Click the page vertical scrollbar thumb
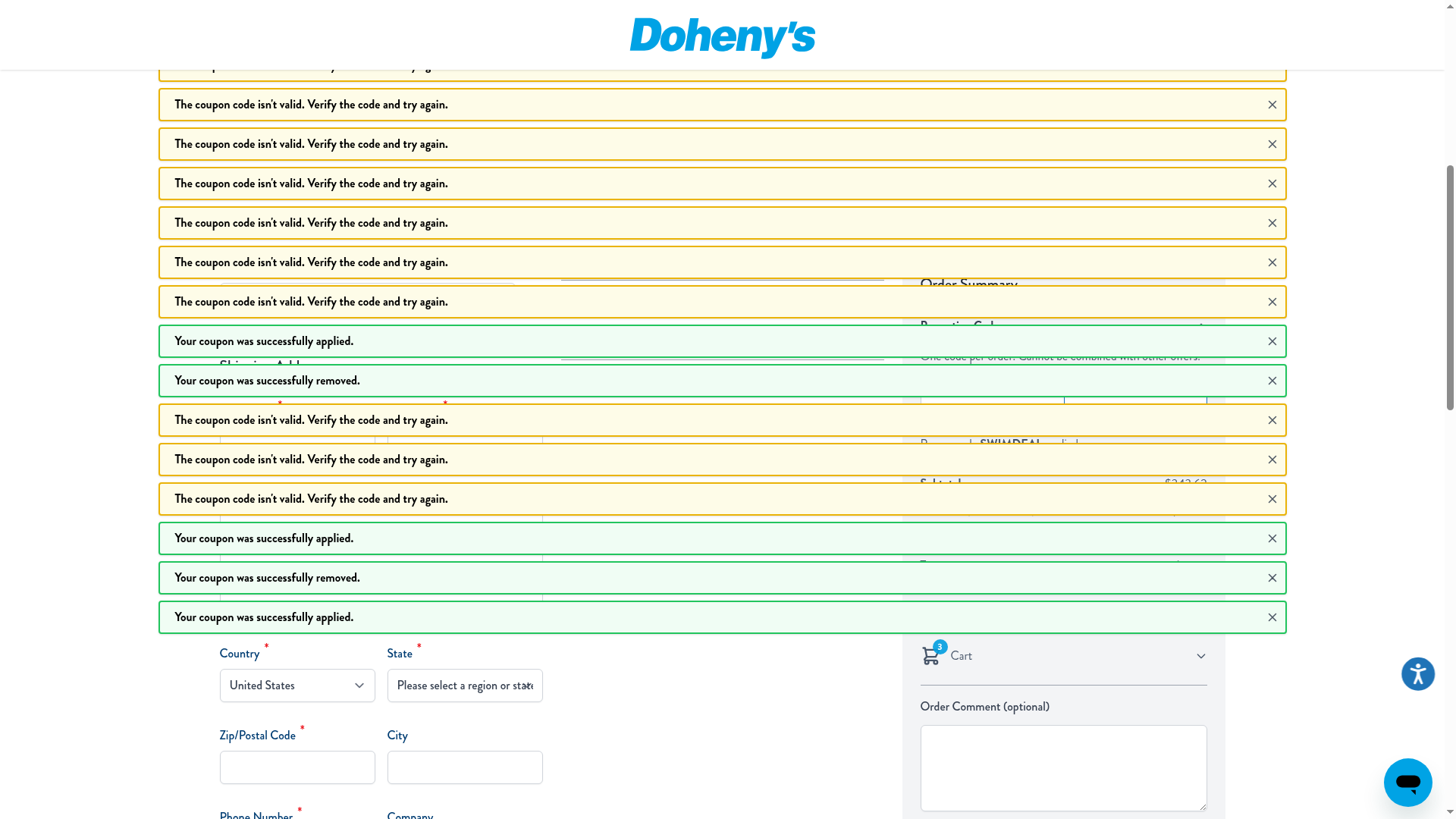This screenshot has height=819, width=1456. point(1450,288)
